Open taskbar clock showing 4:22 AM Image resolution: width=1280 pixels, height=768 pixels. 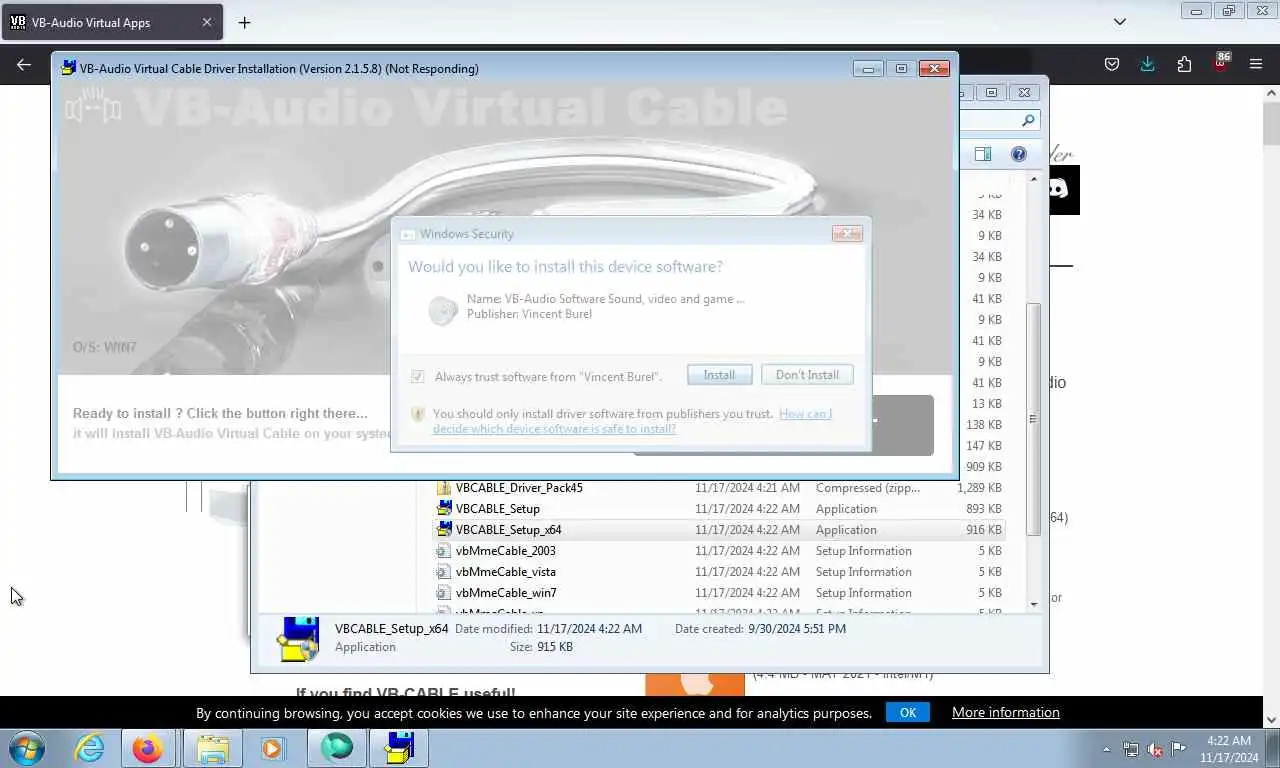(1229, 749)
